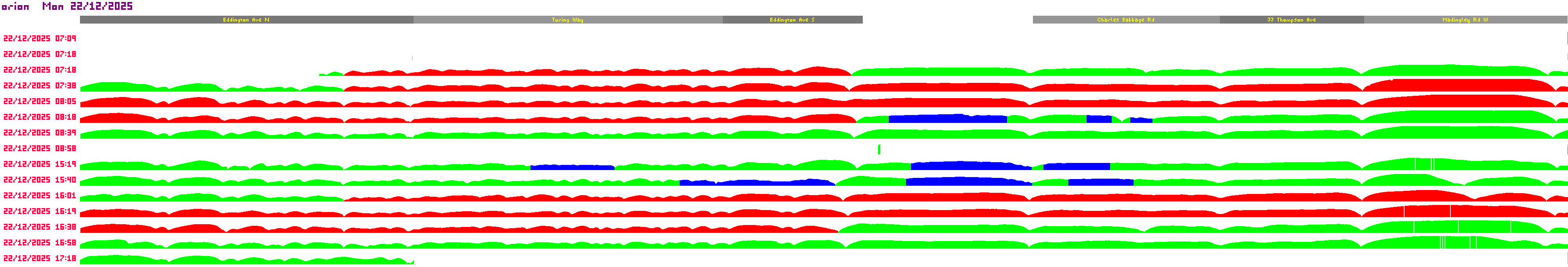Select the Charles Babbage Rd header
The height and width of the screenshot is (267, 1568).
[x=1125, y=20]
